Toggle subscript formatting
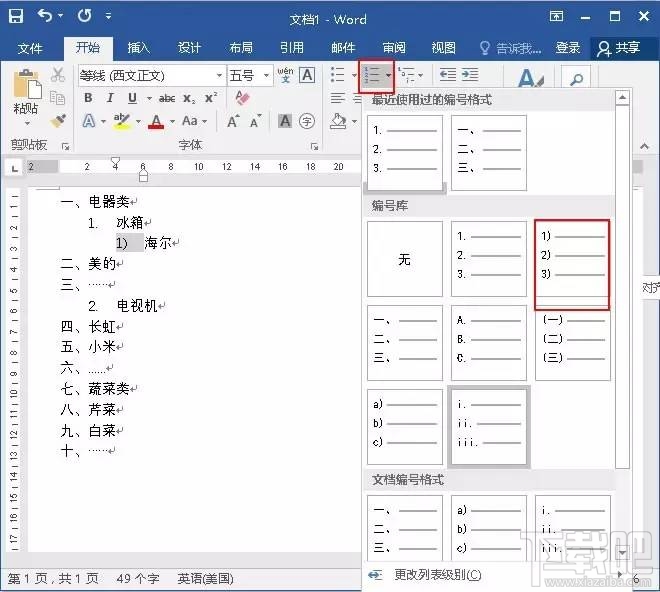The width and height of the screenshot is (660, 592). (189, 99)
